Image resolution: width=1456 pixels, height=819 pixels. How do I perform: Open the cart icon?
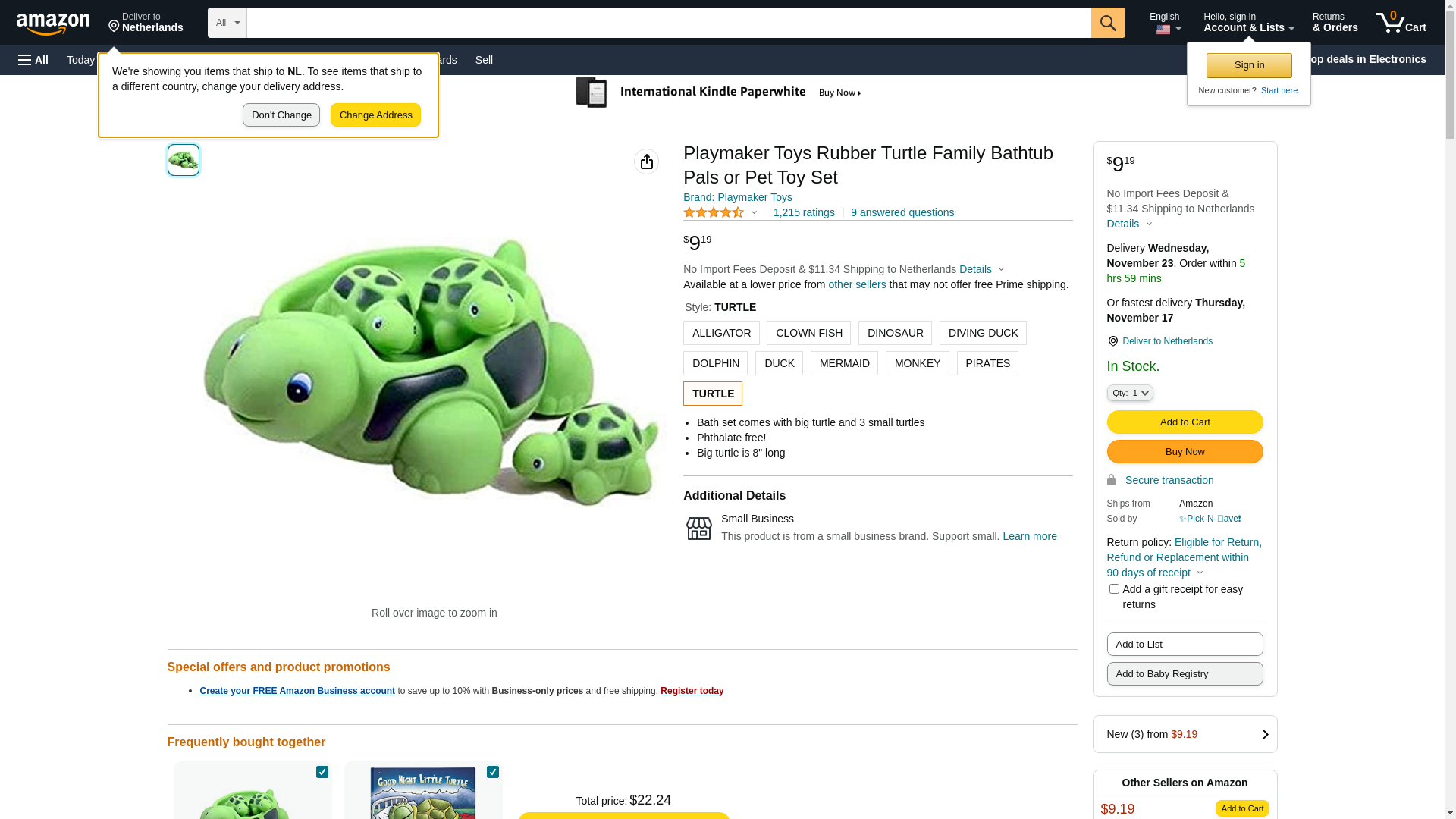[1401, 23]
